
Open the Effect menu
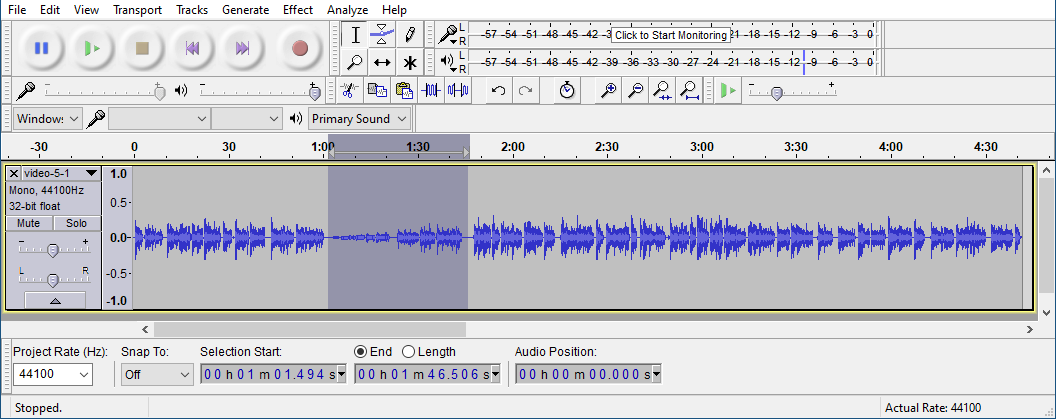pyautogui.click(x=298, y=9)
